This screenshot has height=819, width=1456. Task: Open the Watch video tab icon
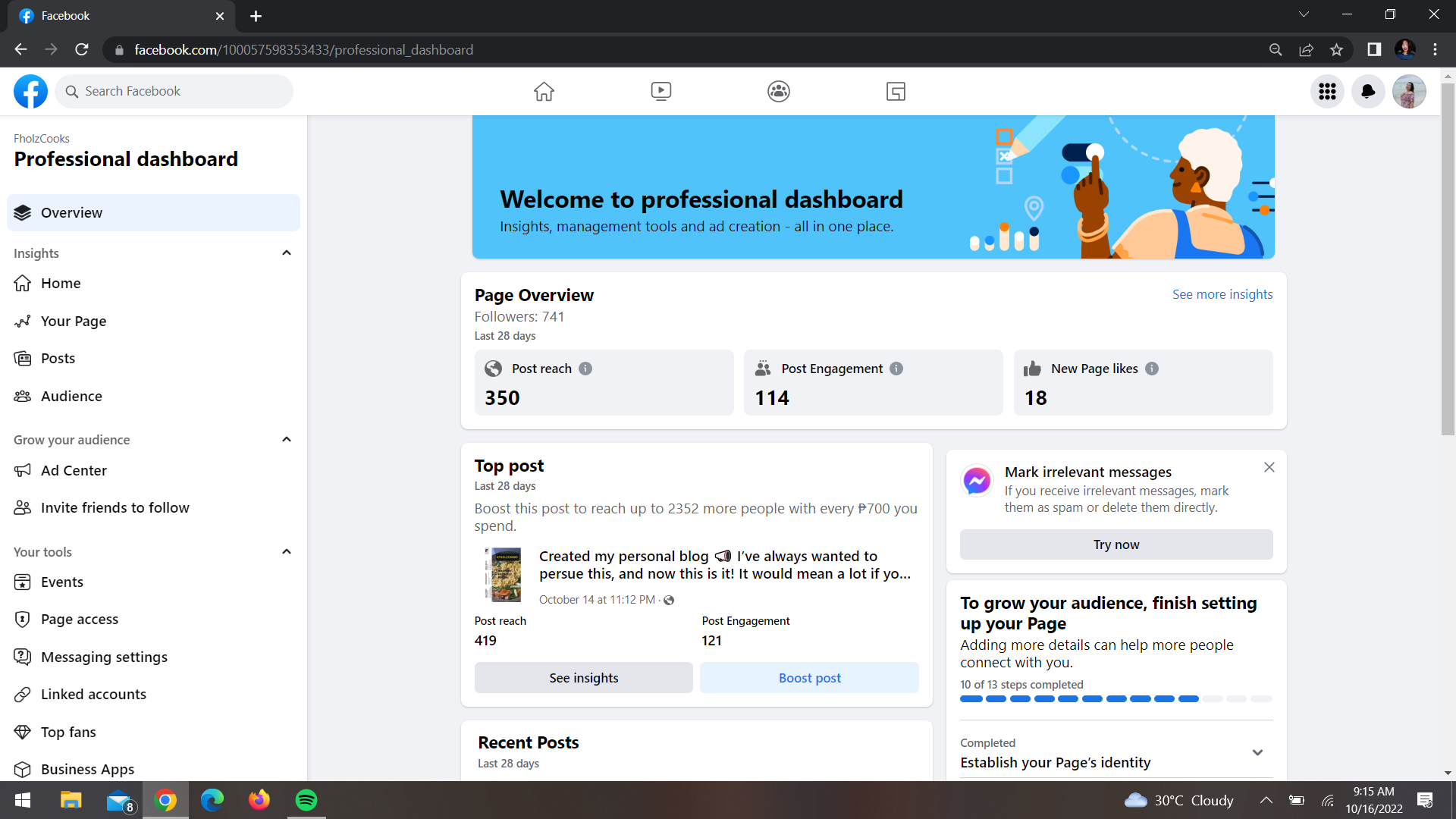click(661, 92)
